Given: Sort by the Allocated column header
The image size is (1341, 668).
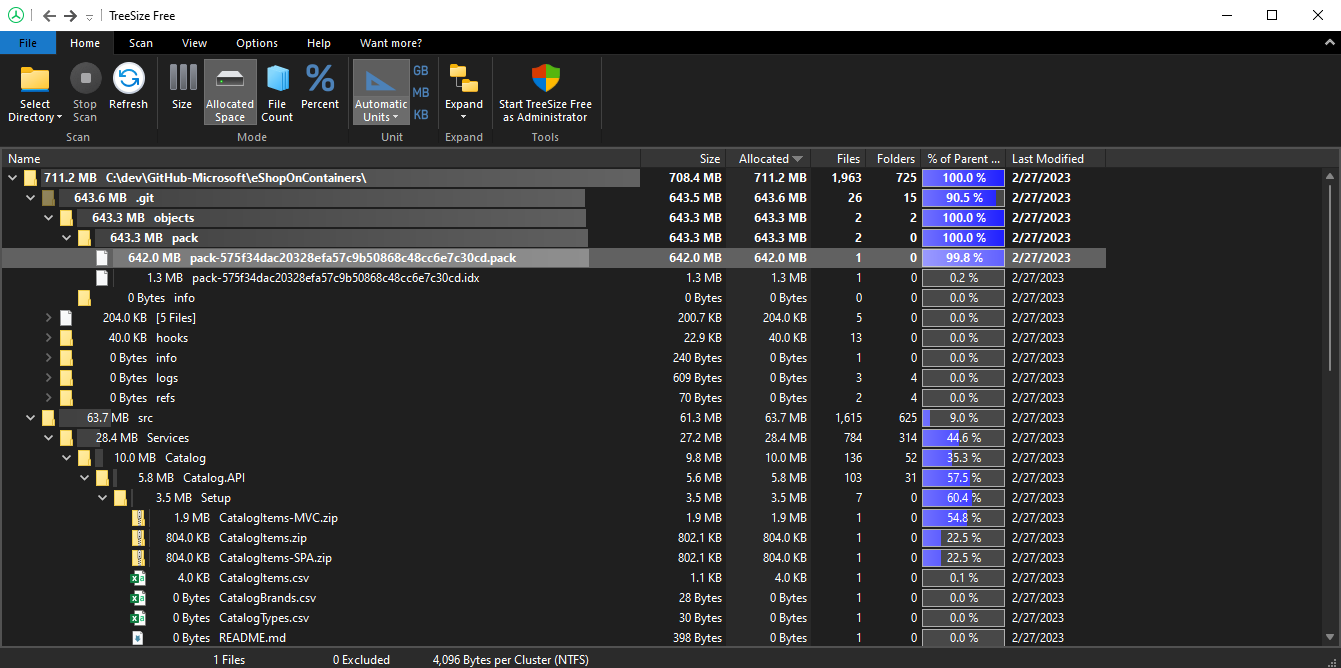Looking at the screenshot, I should 769,158.
